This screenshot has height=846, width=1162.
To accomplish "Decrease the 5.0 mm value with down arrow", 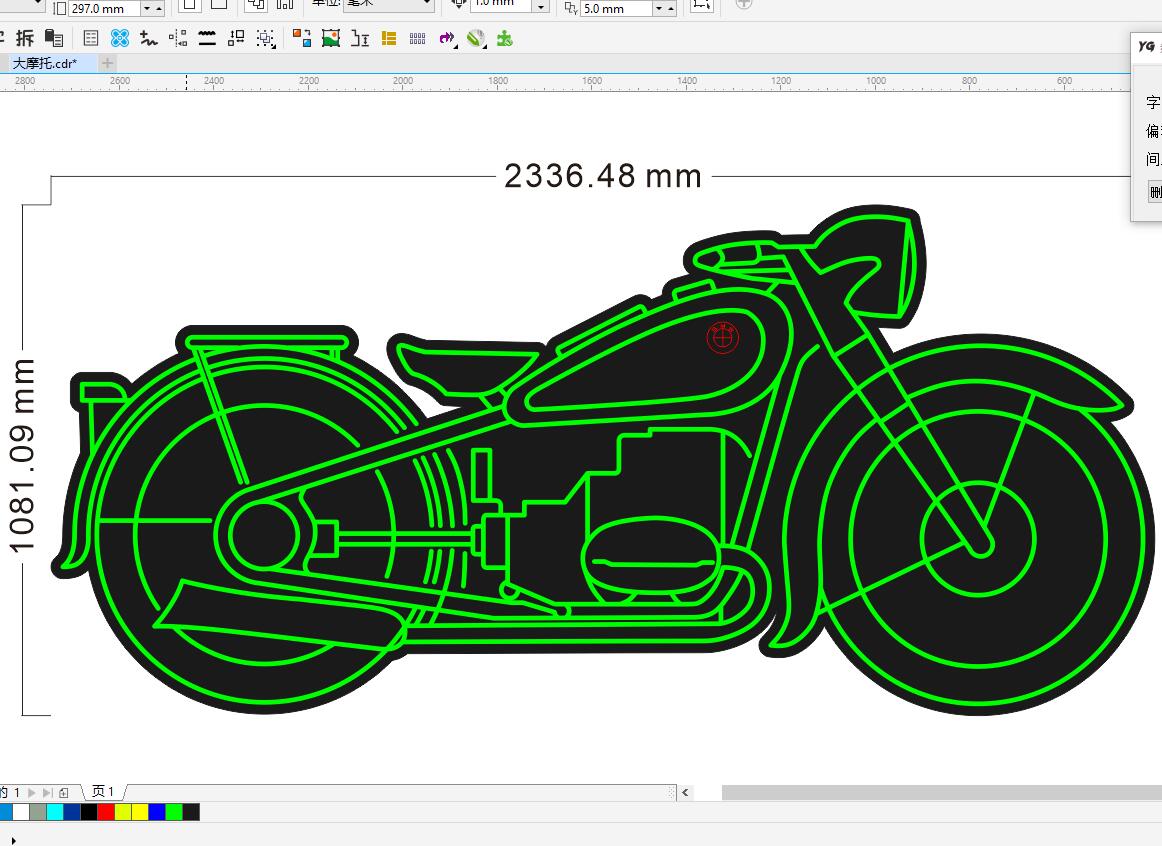I will [659, 9].
